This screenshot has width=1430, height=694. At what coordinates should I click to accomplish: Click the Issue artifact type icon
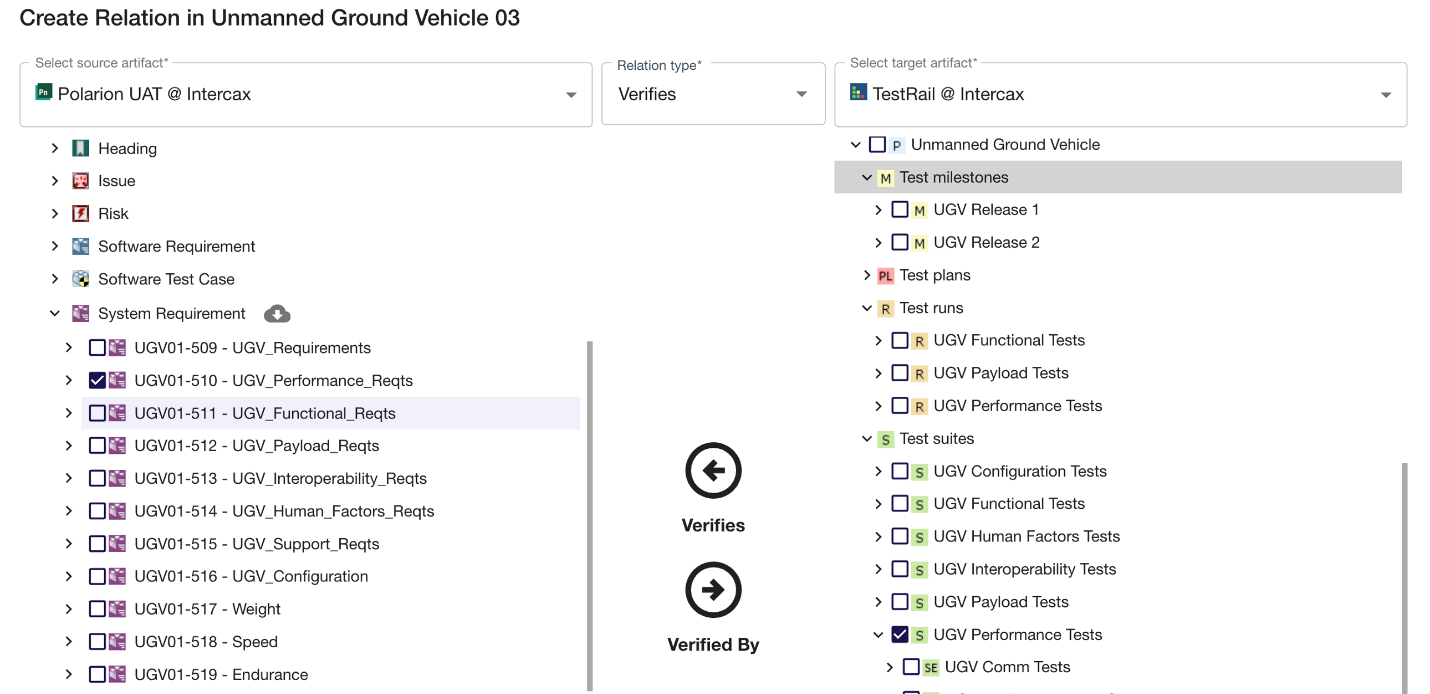point(81,181)
